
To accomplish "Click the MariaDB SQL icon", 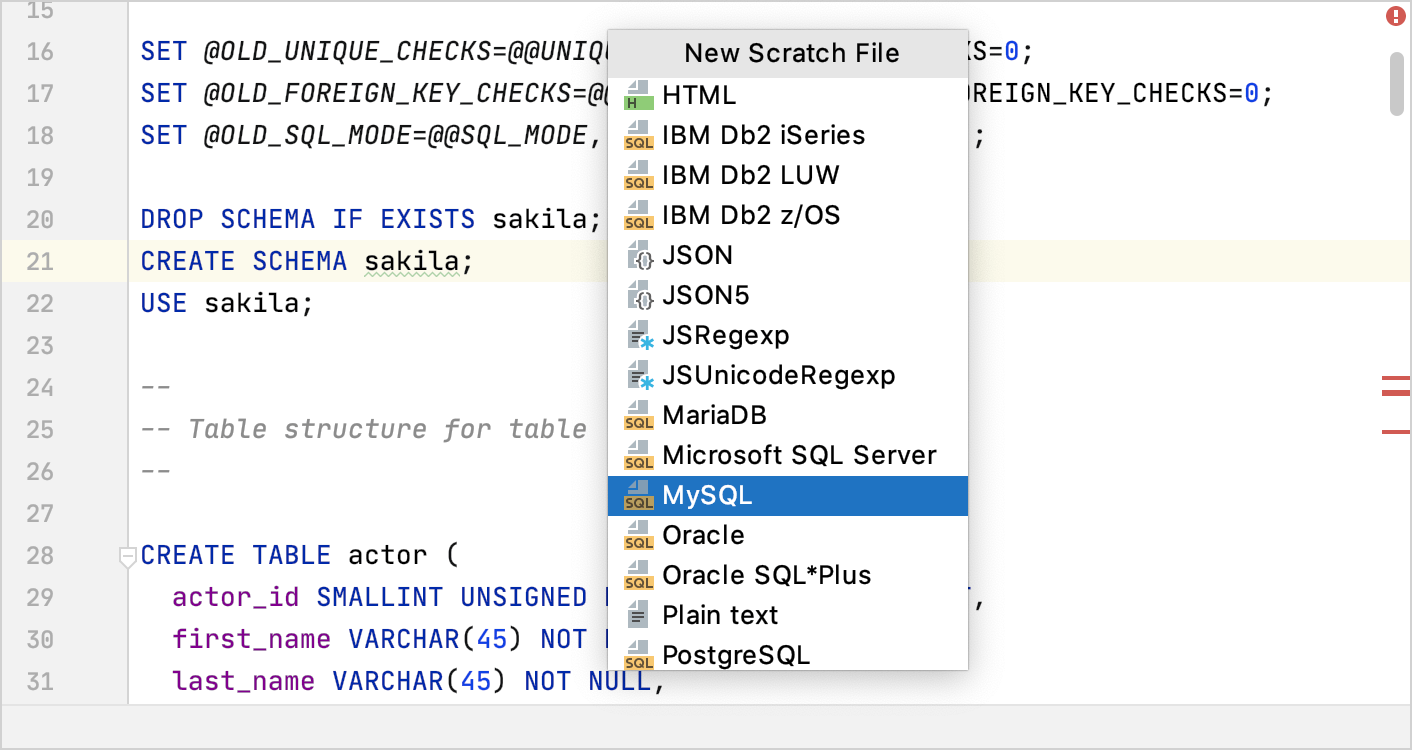I will [638, 416].
